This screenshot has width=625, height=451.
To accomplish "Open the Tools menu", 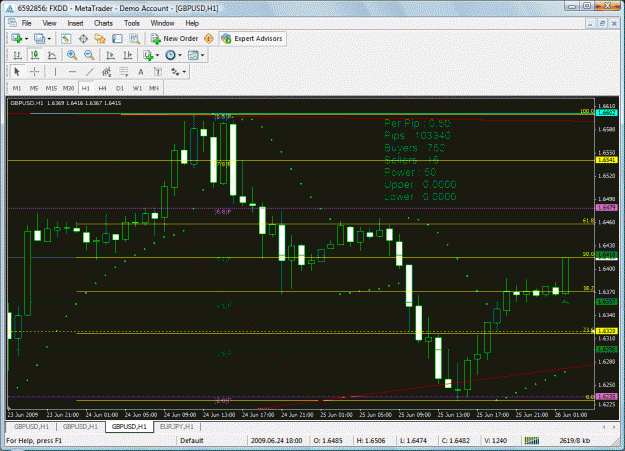I will click(132, 23).
